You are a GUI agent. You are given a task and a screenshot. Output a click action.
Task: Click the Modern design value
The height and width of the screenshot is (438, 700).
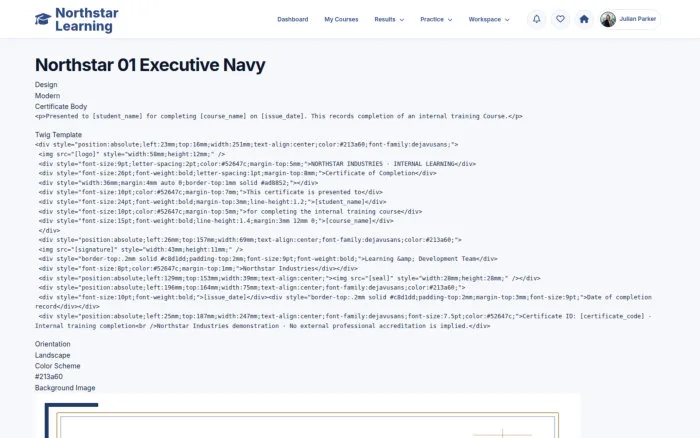tap(47, 96)
